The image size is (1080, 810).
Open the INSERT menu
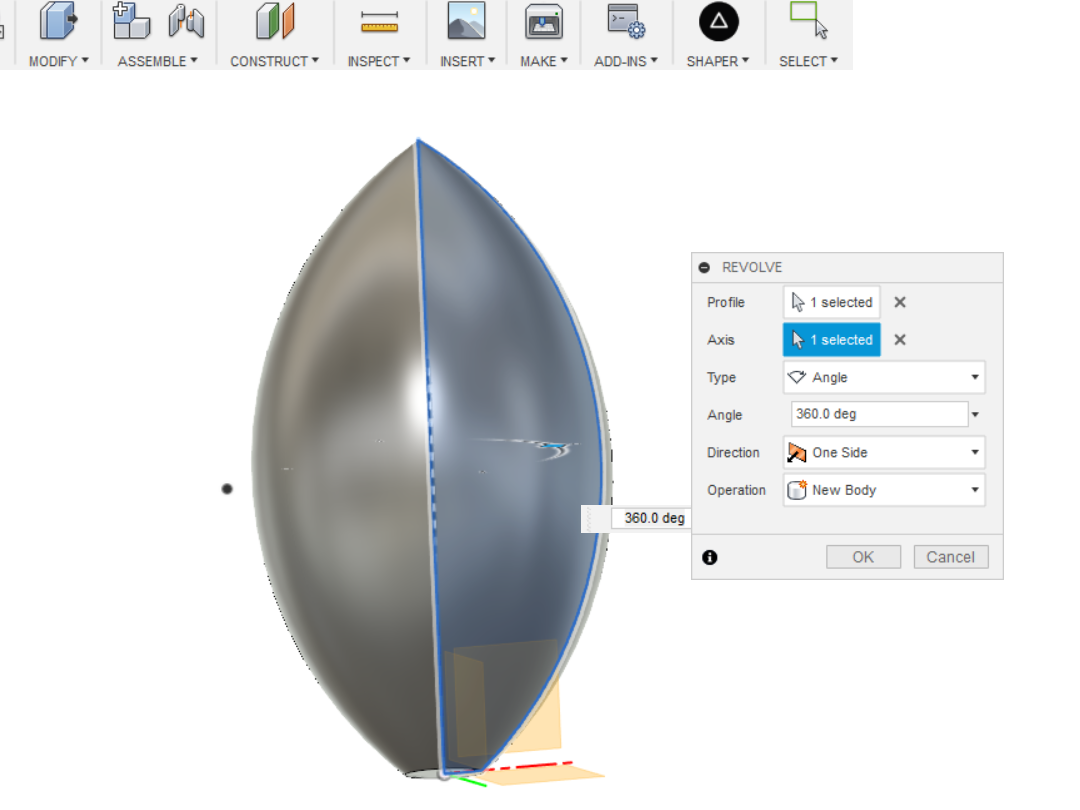[x=468, y=61]
